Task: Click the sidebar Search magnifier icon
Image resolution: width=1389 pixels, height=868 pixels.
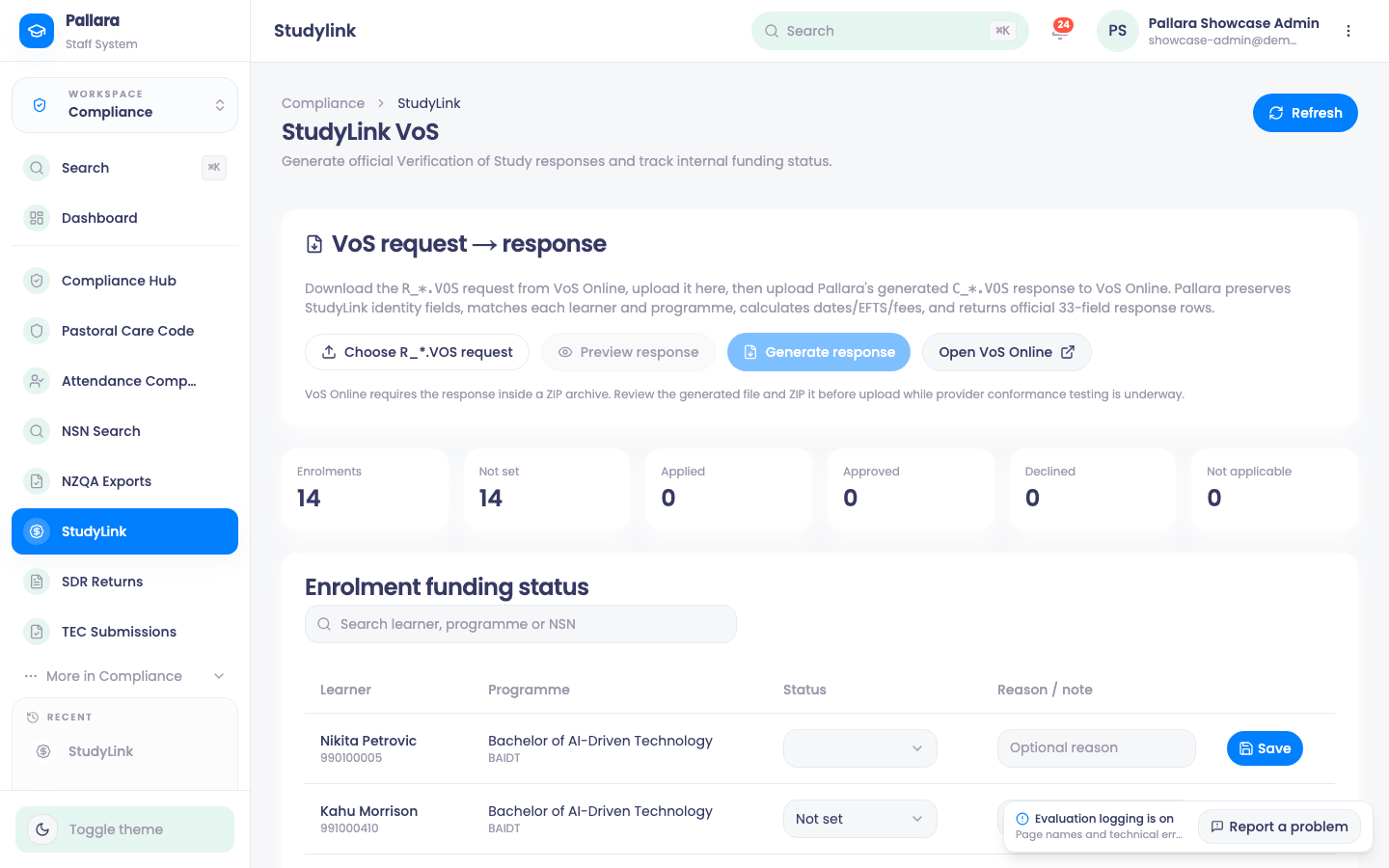Action: coord(37,168)
